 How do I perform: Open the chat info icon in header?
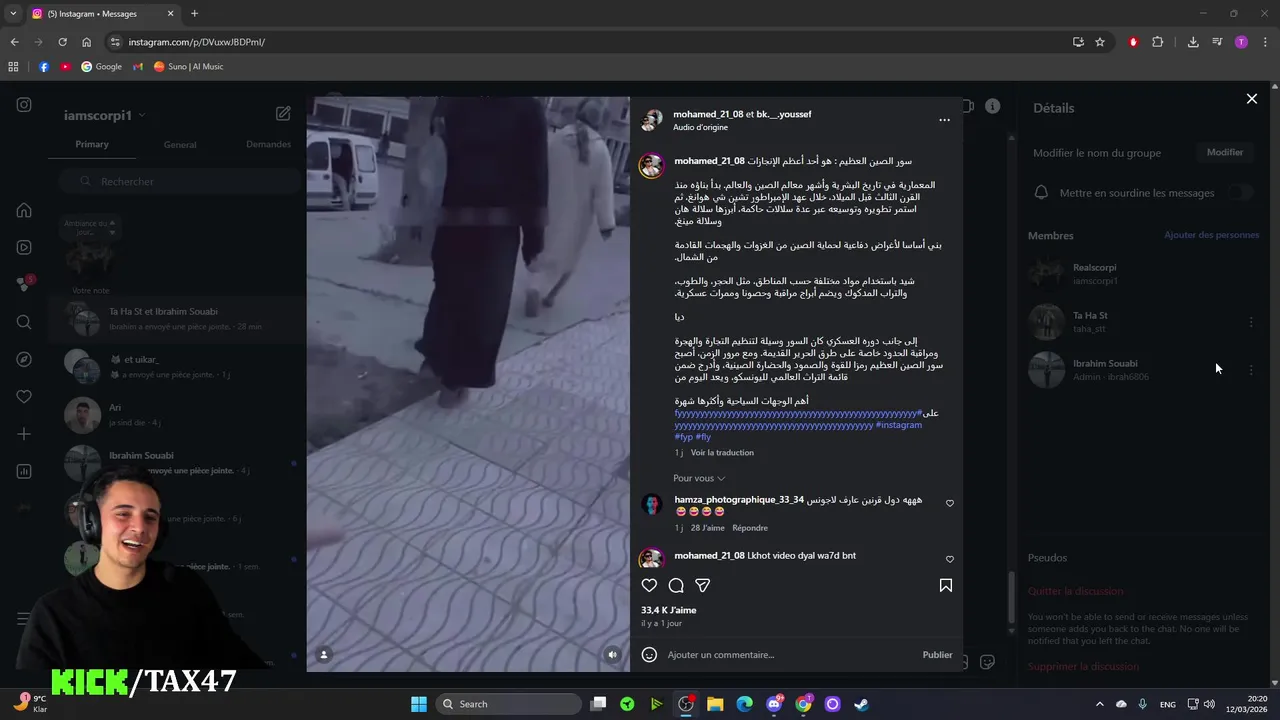992,106
